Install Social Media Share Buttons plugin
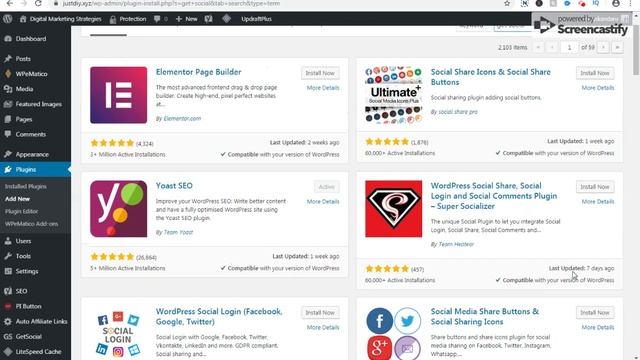The width and height of the screenshot is (640, 360). pos(595,312)
